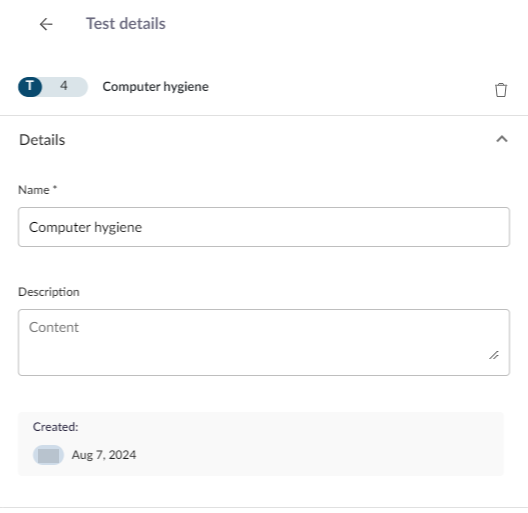The width and height of the screenshot is (528, 513).
Task: Click the creator avatar beside the date
Action: click(48, 455)
